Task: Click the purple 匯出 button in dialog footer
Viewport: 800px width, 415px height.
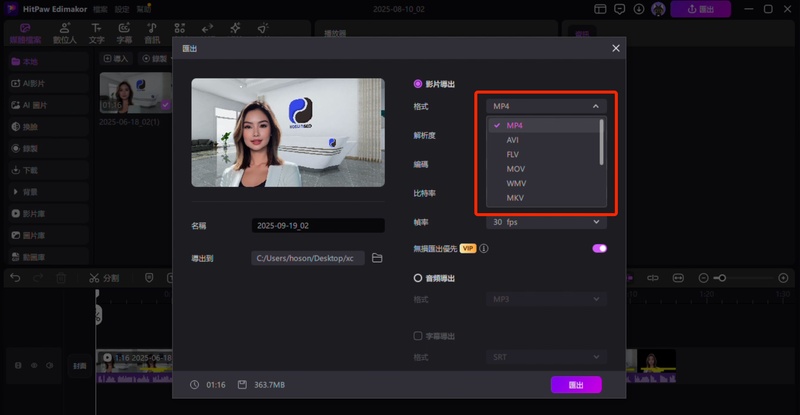Action: tap(575, 384)
